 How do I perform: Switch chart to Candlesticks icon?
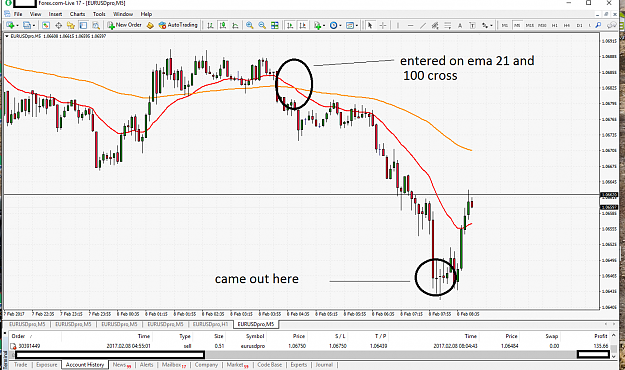223,25
